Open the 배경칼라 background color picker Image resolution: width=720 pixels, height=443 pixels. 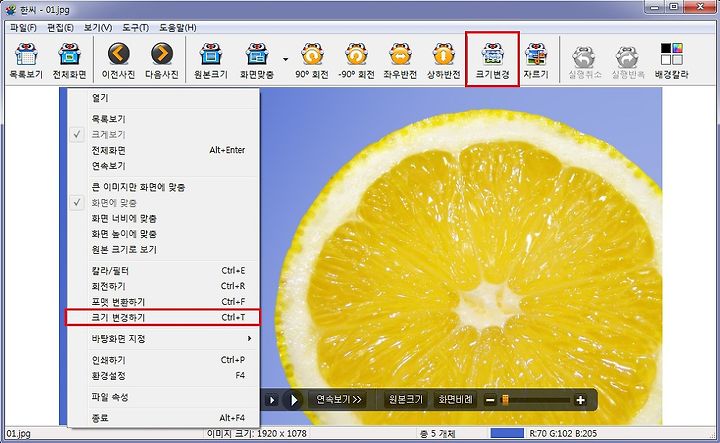click(671, 61)
